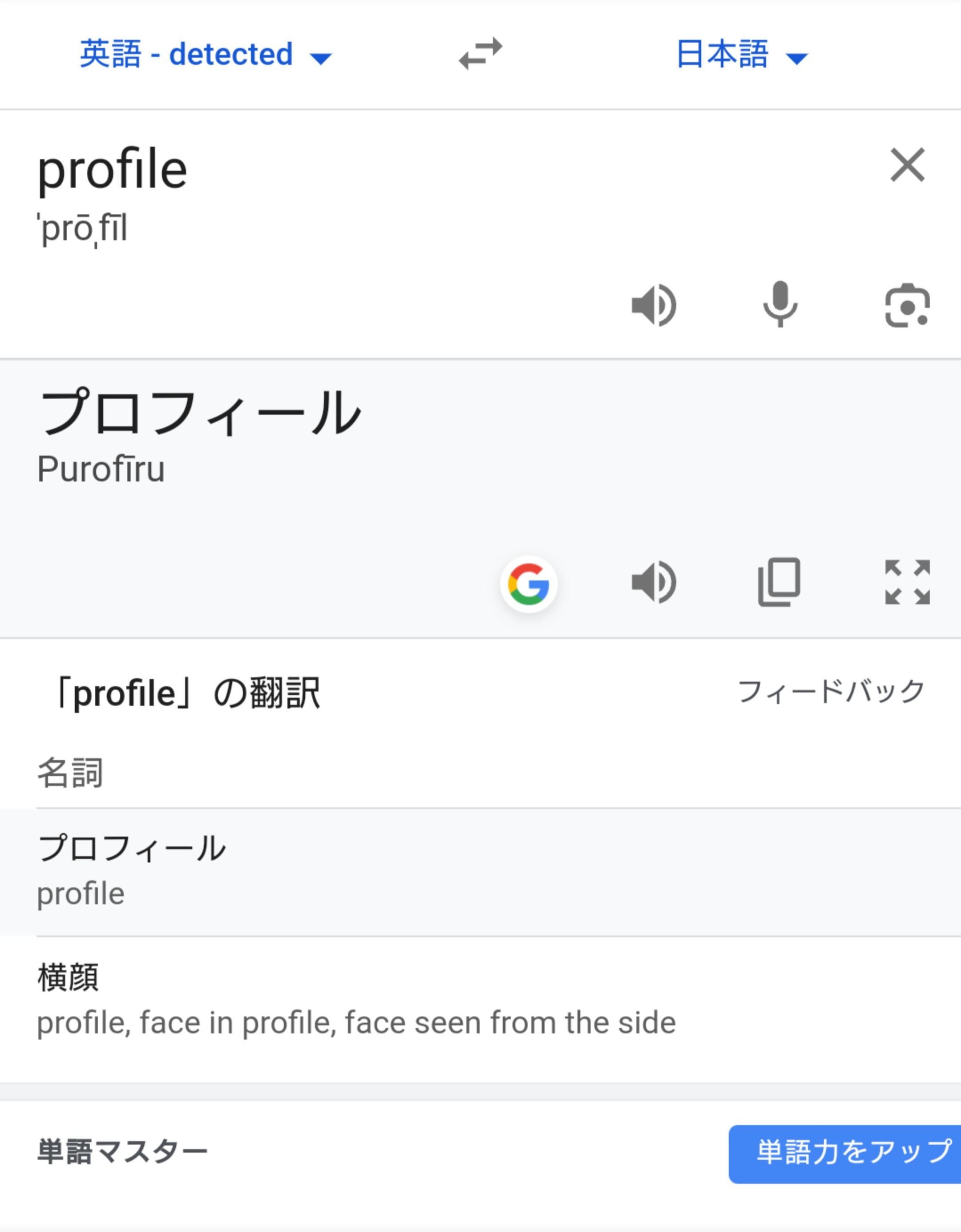This screenshot has width=961, height=1232.
Task: Open camera image translation
Action: click(x=907, y=306)
